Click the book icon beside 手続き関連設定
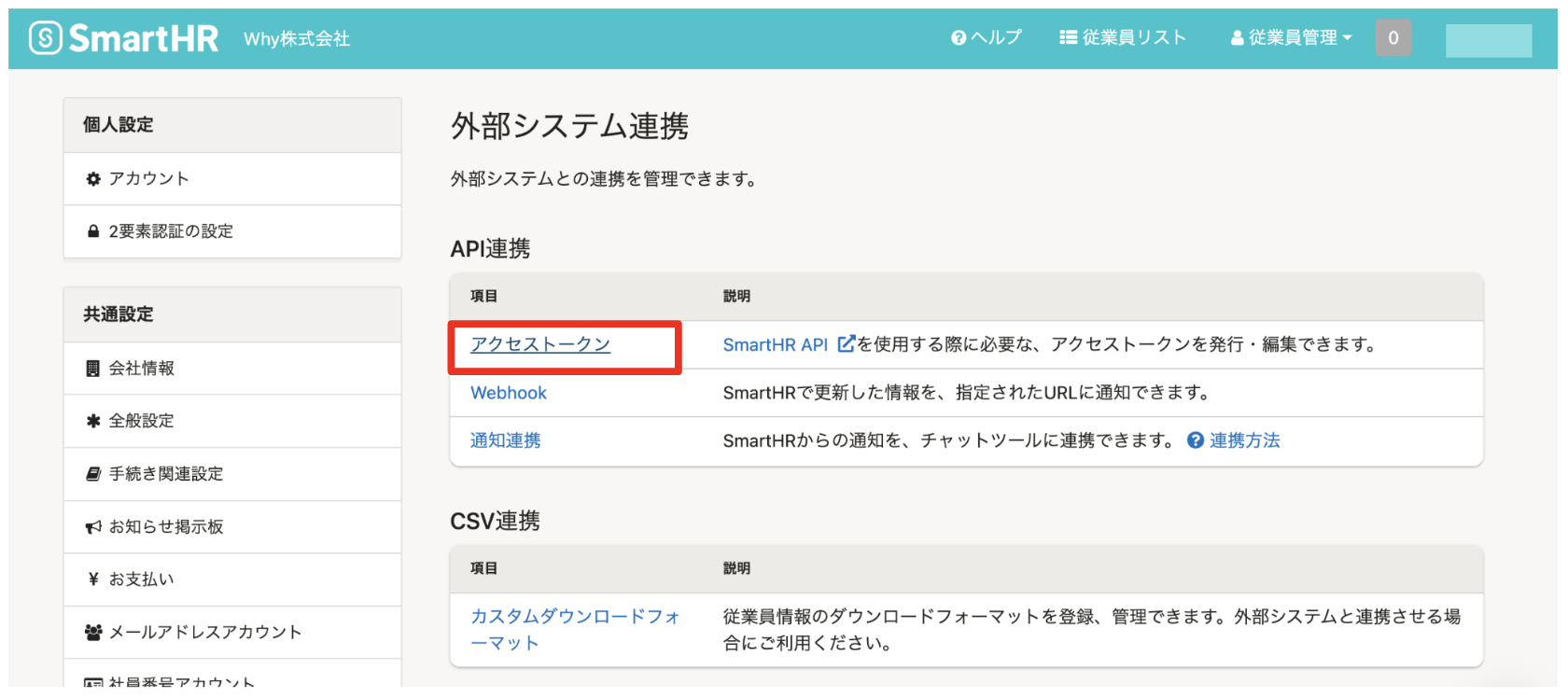This screenshot has width=1568, height=698. pyautogui.click(x=93, y=474)
